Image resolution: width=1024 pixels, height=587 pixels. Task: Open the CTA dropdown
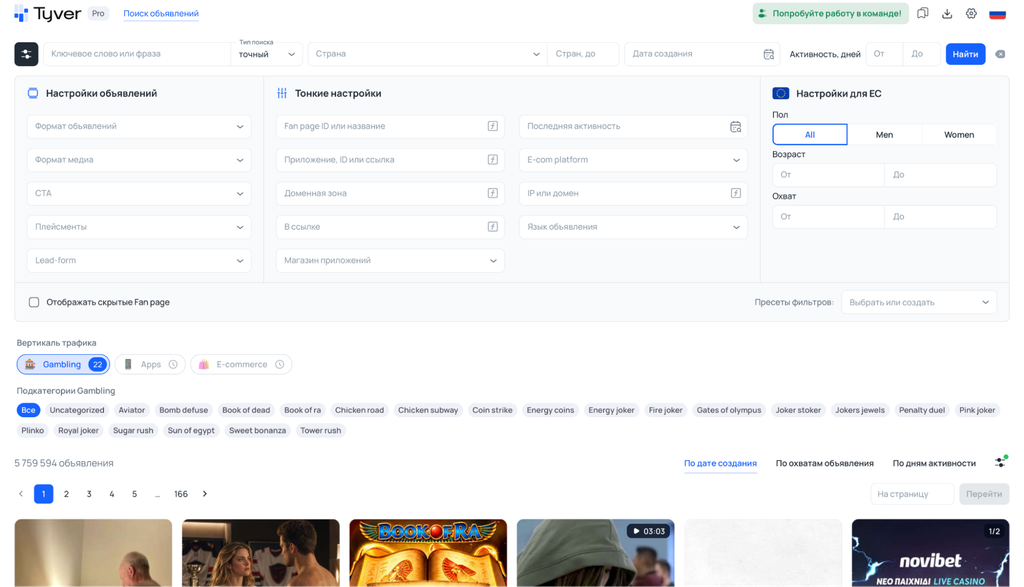click(x=139, y=193)
